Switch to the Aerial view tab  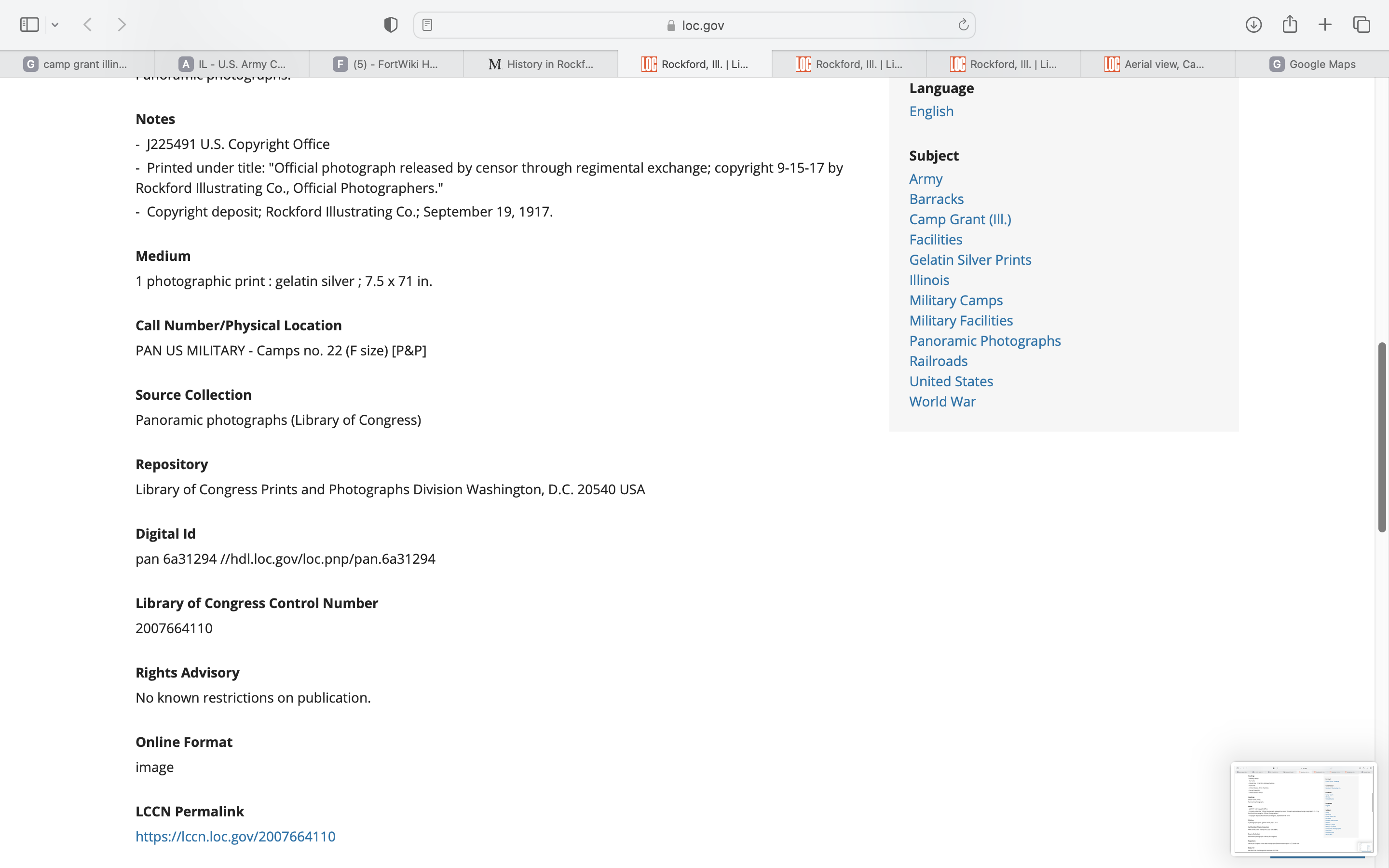pos(1157,64)
